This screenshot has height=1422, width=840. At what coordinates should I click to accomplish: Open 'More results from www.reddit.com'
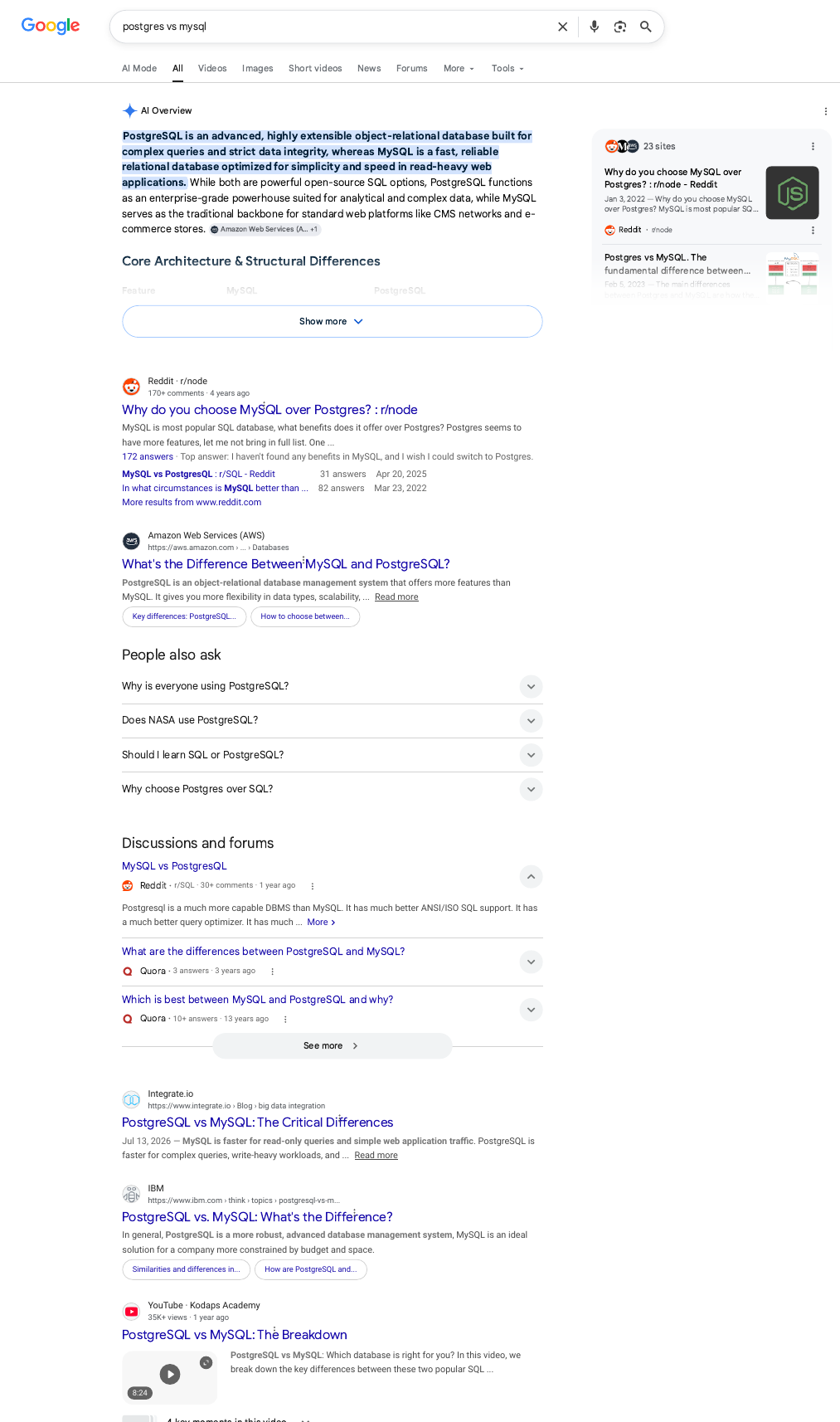[192, 502]
